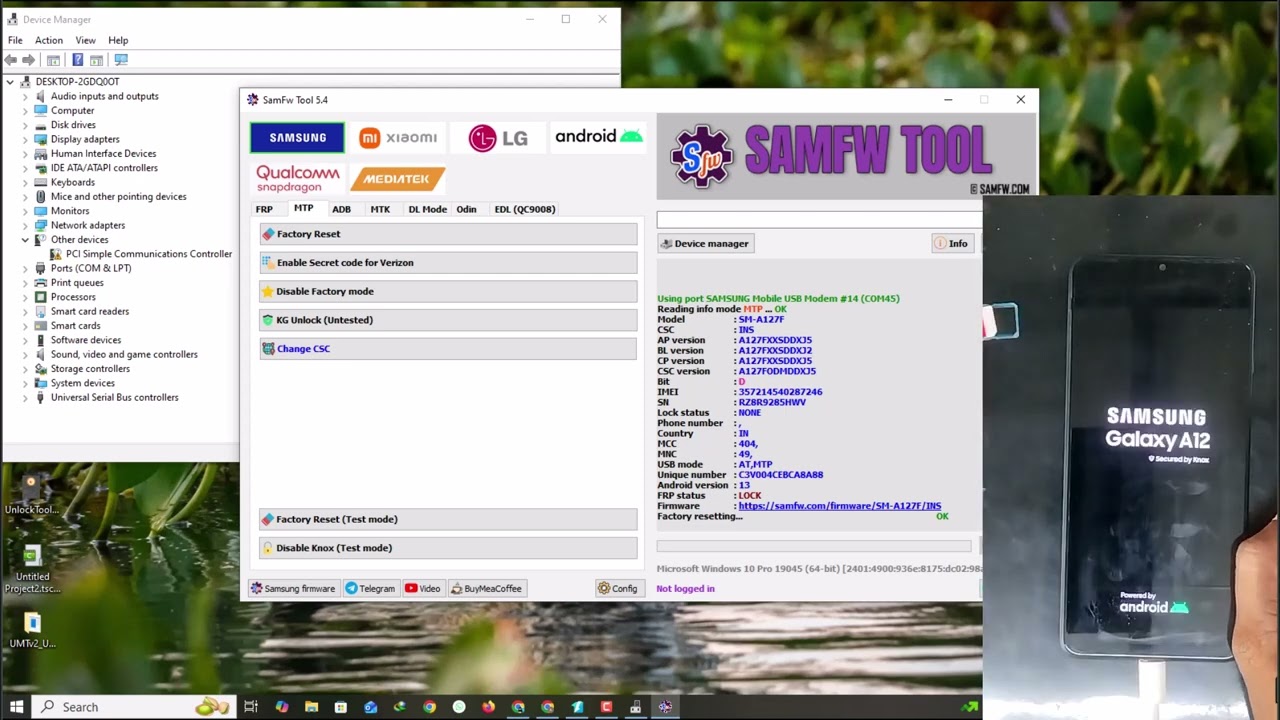Run KG Unlock (Untested)
Viewport: 1280px width, 720px height.
pos(448,320)
